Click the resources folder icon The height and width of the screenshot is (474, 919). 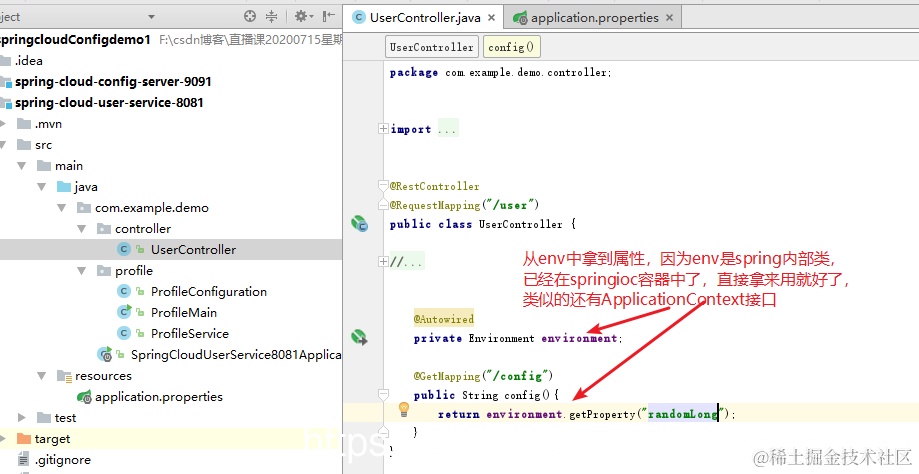[x=64, y=376]
